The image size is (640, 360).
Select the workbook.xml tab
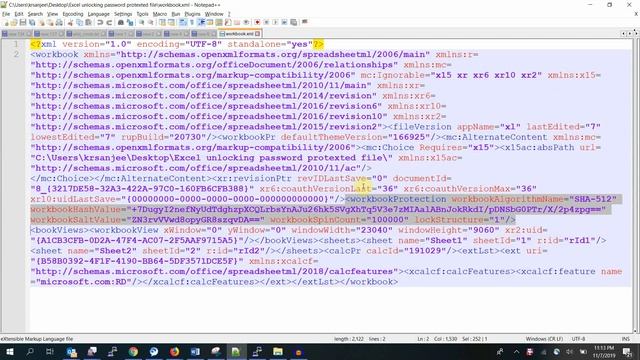click(x=239, y=33)
